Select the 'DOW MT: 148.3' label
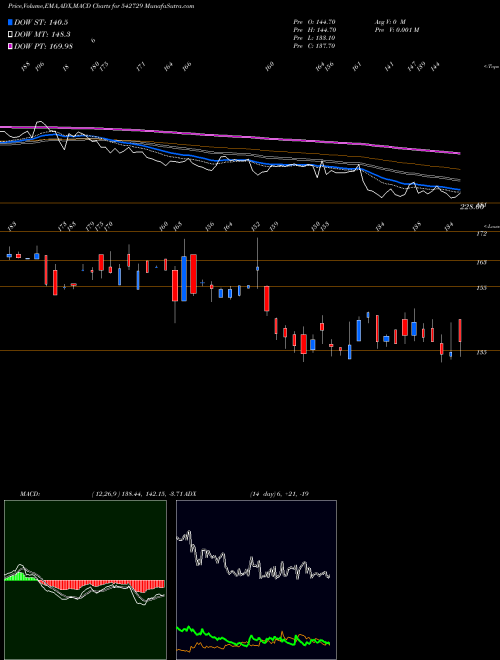The image size is (500, 660). (x=43, y=35)
